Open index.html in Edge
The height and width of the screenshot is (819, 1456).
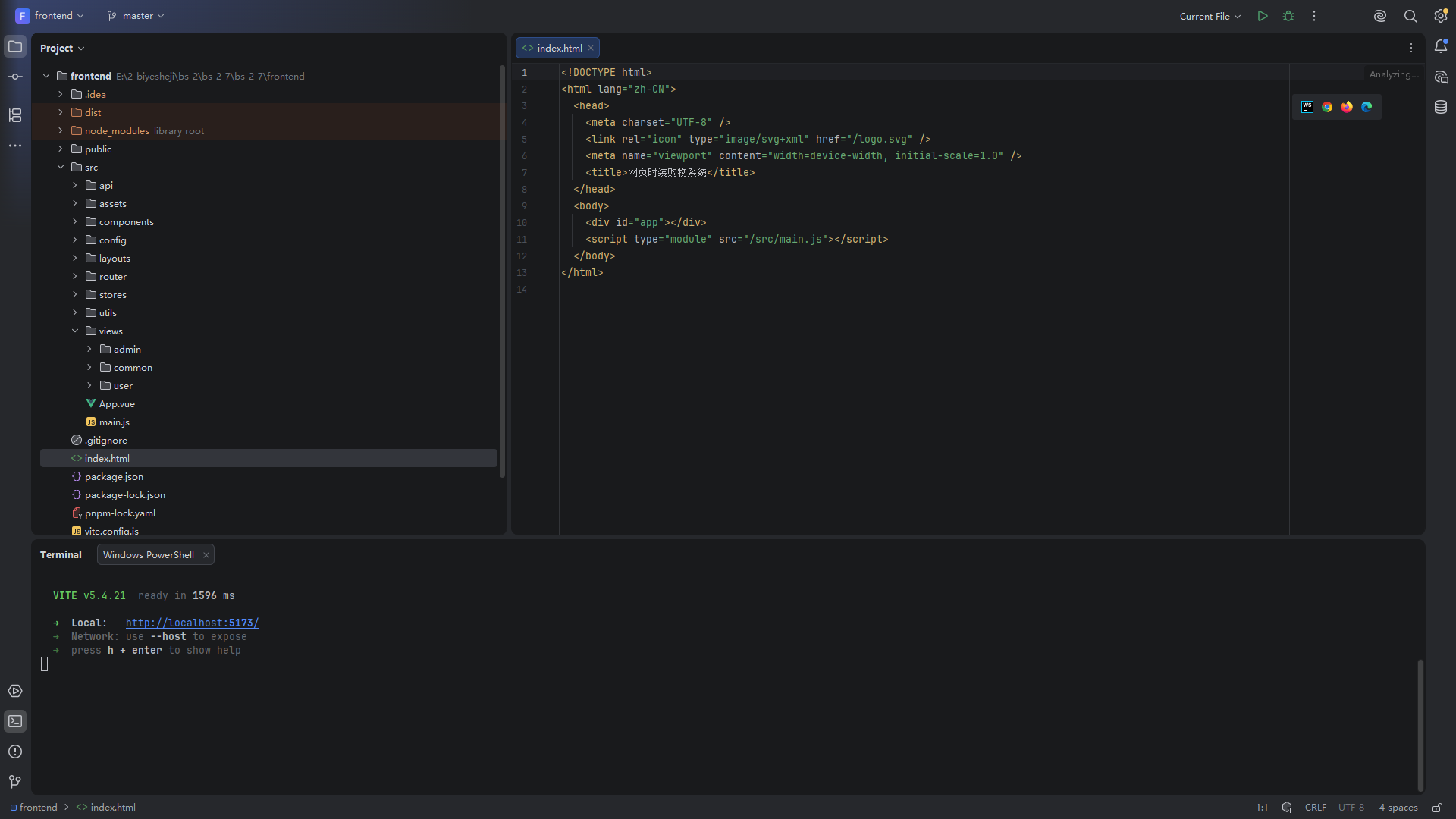tap(1367, 107)
